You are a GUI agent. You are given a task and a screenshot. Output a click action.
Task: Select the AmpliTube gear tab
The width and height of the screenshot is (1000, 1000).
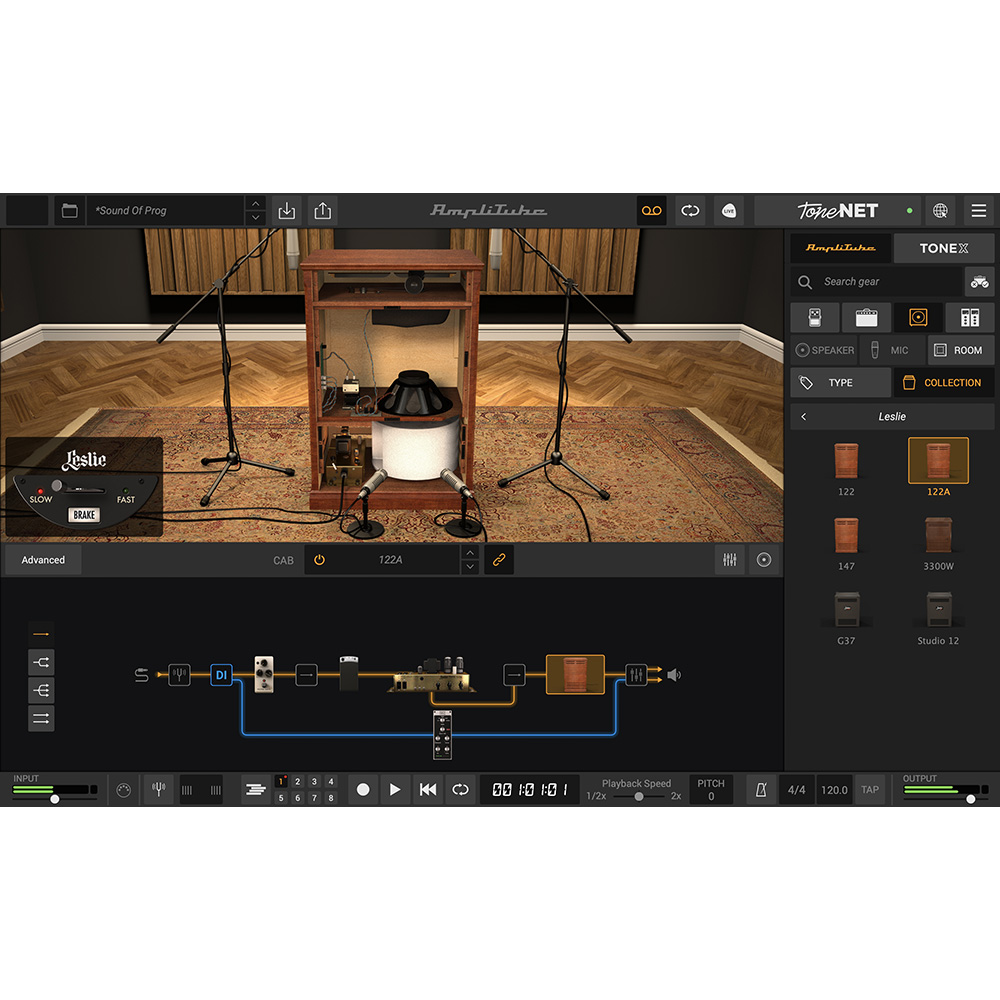[841, 248]
